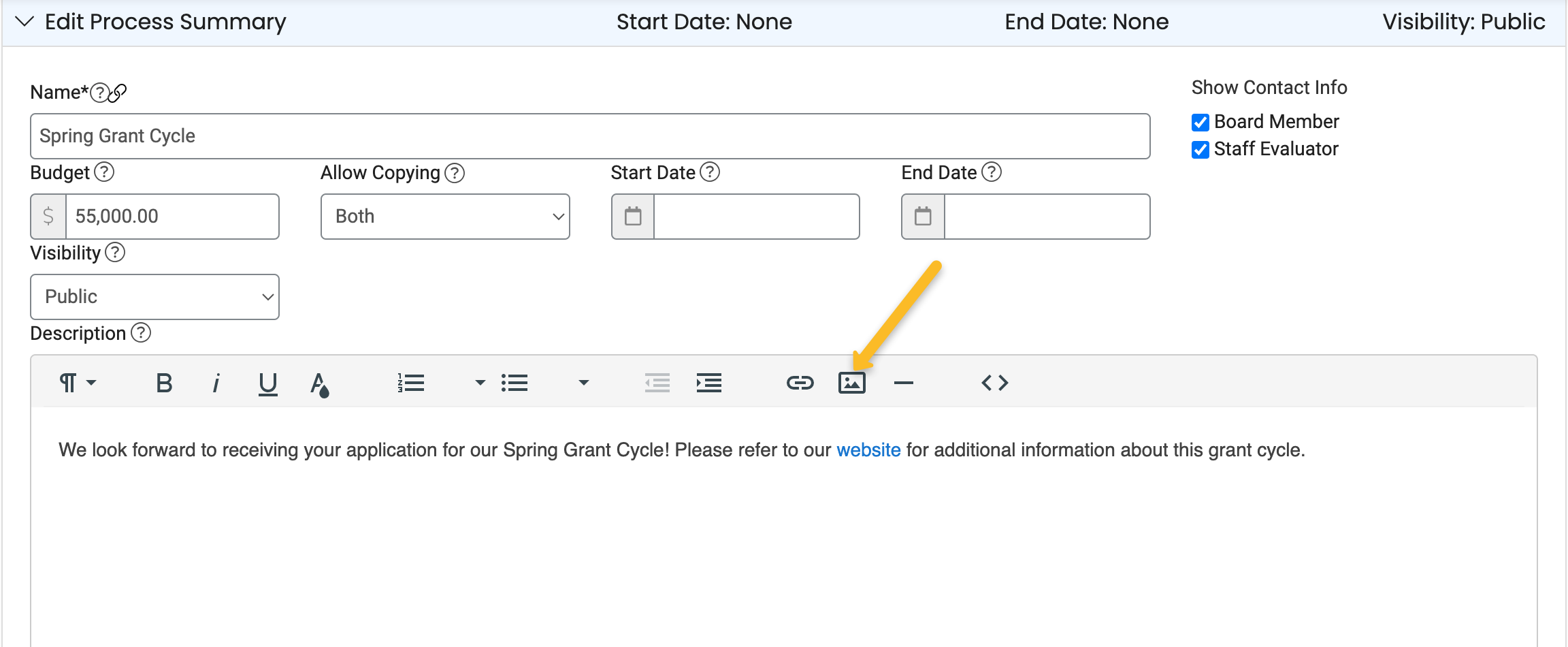The image size is (1568, 647).
Task: Toggle bold formatting
Action: pyautogui.click(x=164, y=383)
